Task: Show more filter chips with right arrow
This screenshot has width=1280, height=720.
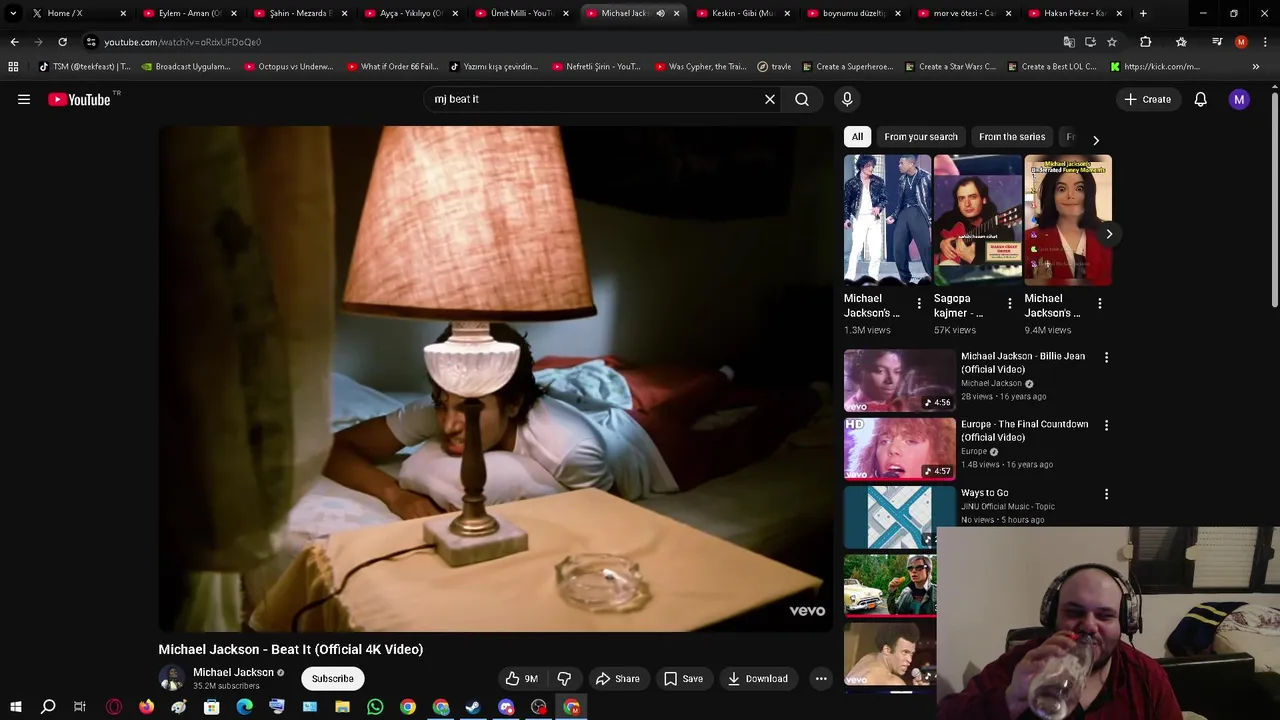Action: click(x=1095, y=140)
